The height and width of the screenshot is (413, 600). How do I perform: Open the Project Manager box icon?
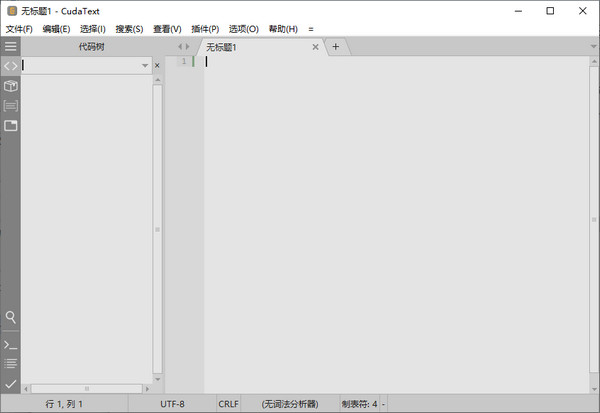point(11,86)
